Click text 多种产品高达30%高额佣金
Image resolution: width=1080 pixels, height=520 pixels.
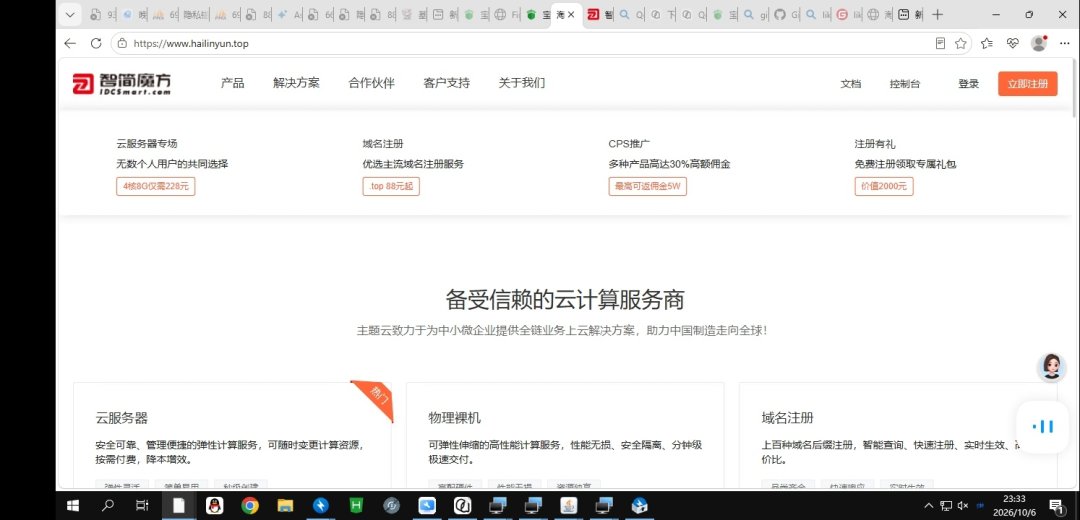click(669, 164)
